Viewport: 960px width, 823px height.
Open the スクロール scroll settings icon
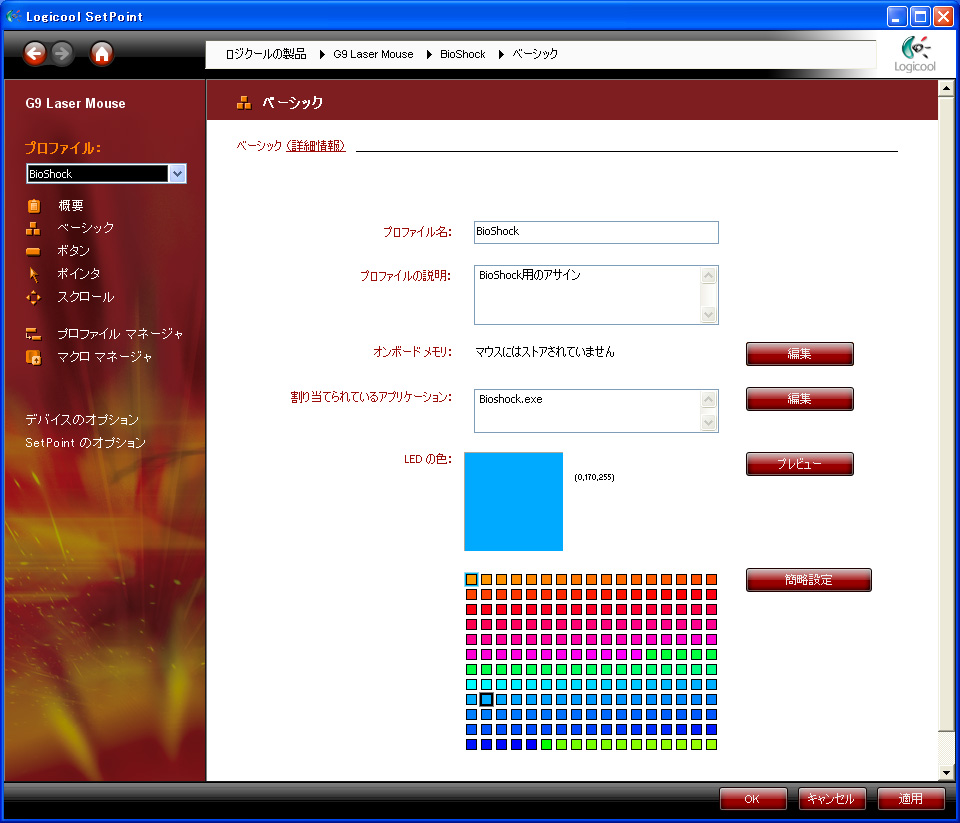(34, 297)
